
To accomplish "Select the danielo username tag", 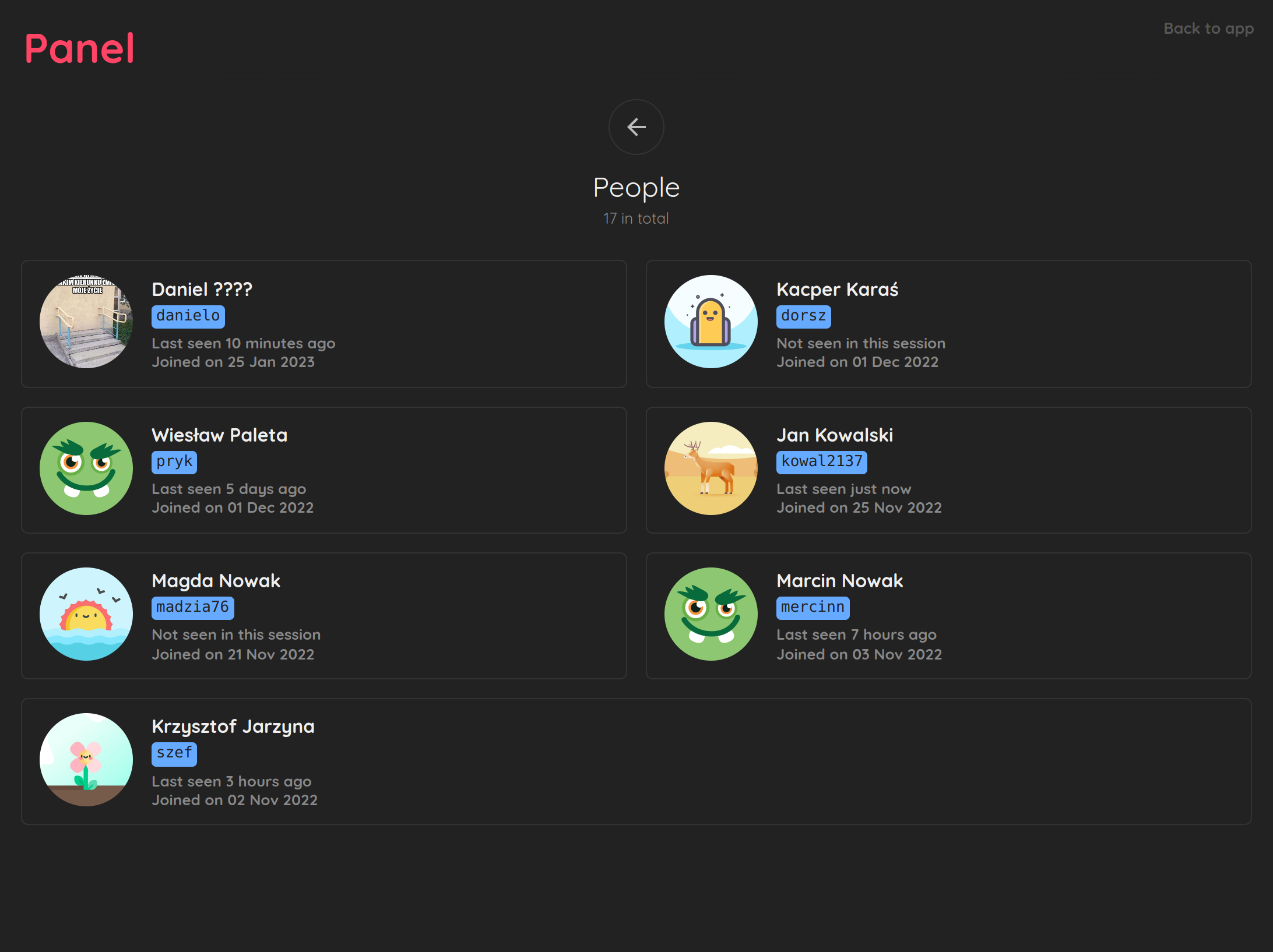I will pyautogui.click(x=188, y=316).
